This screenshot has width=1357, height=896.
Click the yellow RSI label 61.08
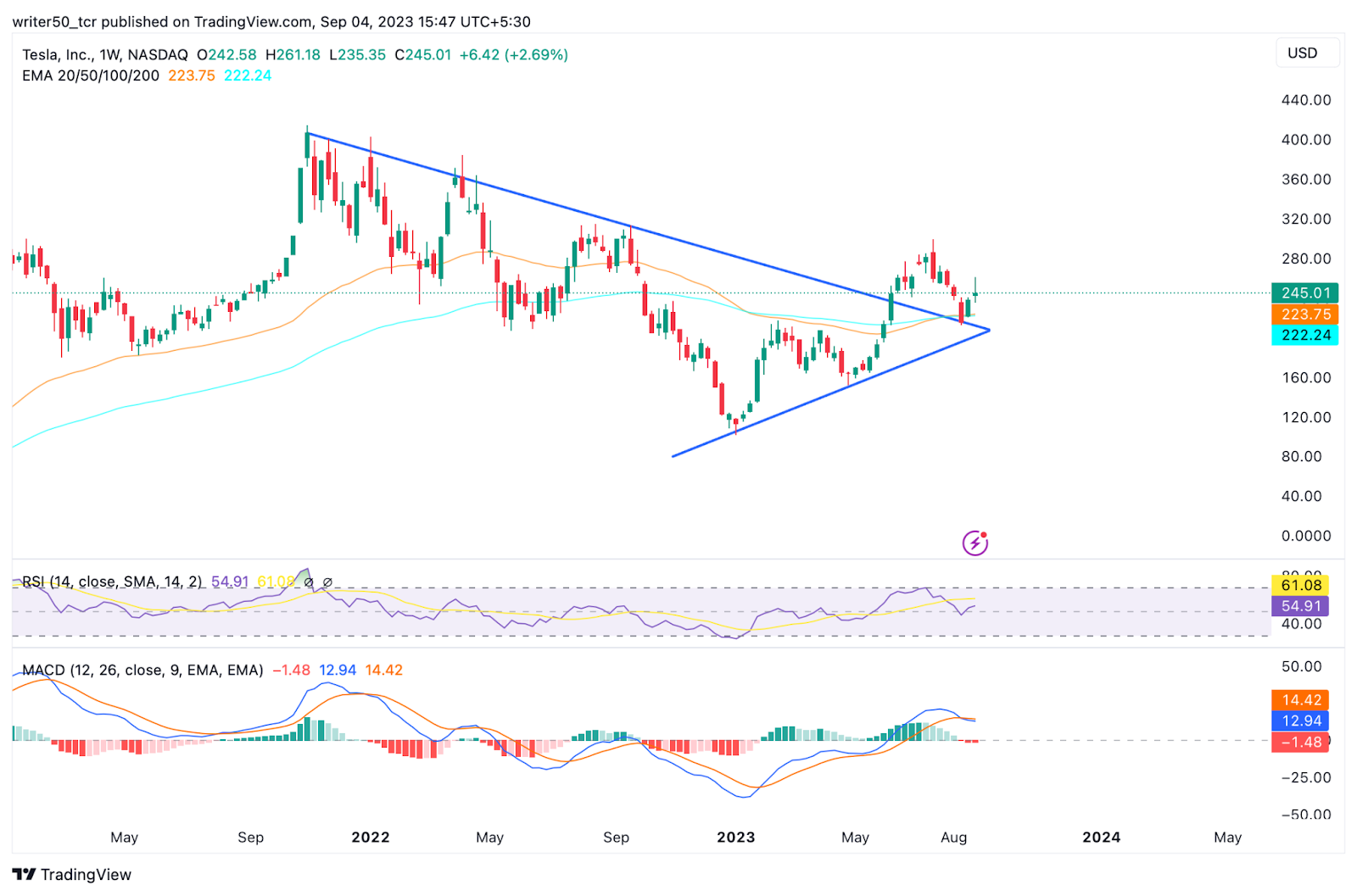(x=1300, y=585)
